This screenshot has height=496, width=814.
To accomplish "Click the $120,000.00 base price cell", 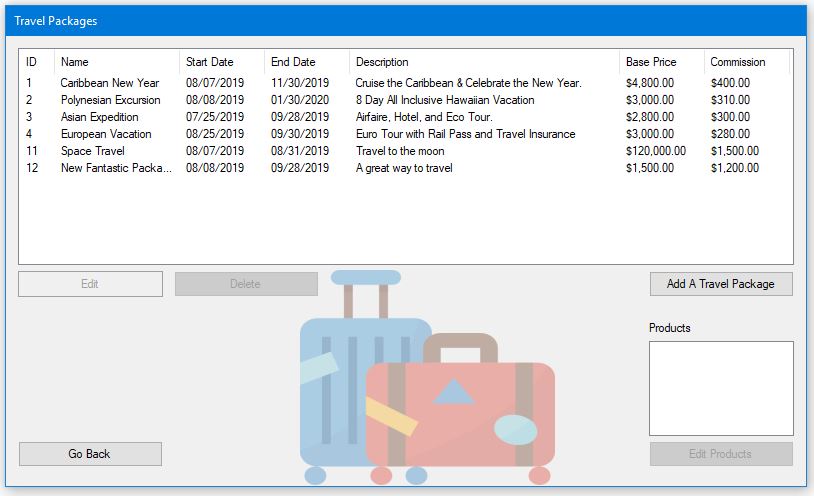I will pyautogui.click(x=656, y=151).
